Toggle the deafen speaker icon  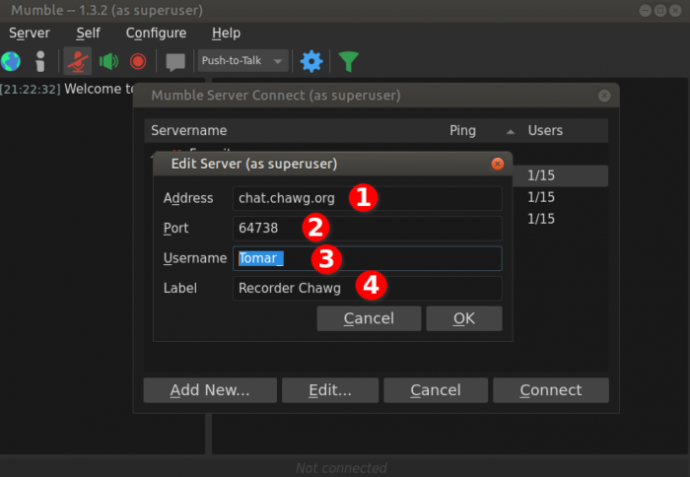[x=108, y=61]
